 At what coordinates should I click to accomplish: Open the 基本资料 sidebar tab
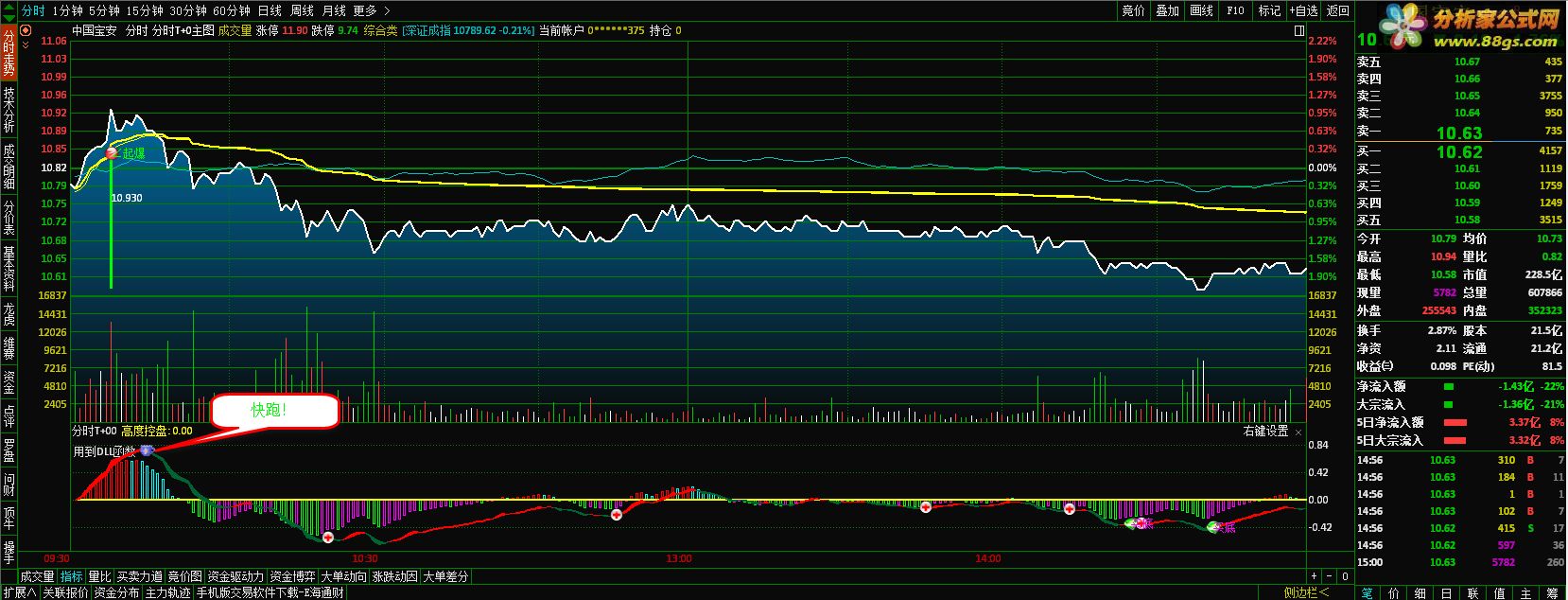pyautogui.click(x=9, y=269)
